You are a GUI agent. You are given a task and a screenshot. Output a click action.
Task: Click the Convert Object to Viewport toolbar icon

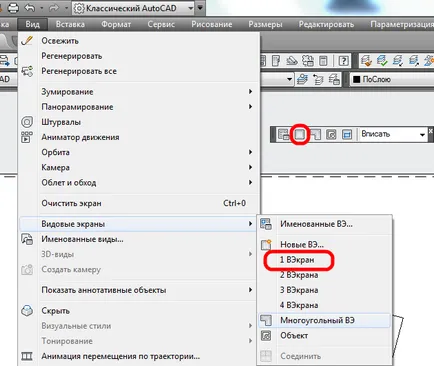(x=331, y=134)
